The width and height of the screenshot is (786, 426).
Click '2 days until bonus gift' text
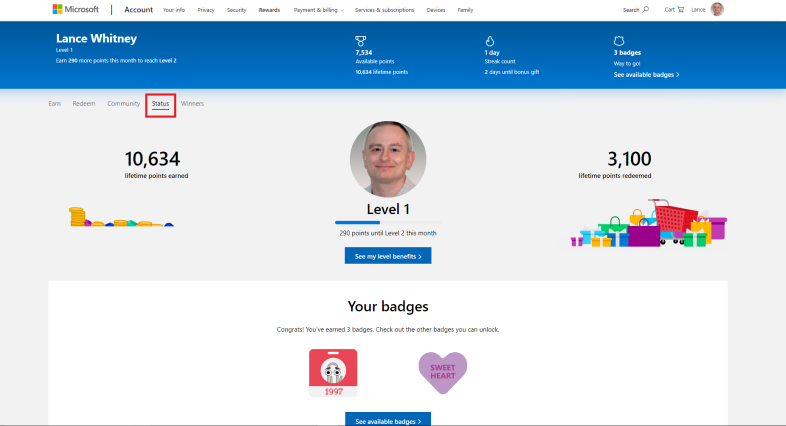tap(512, 72)
